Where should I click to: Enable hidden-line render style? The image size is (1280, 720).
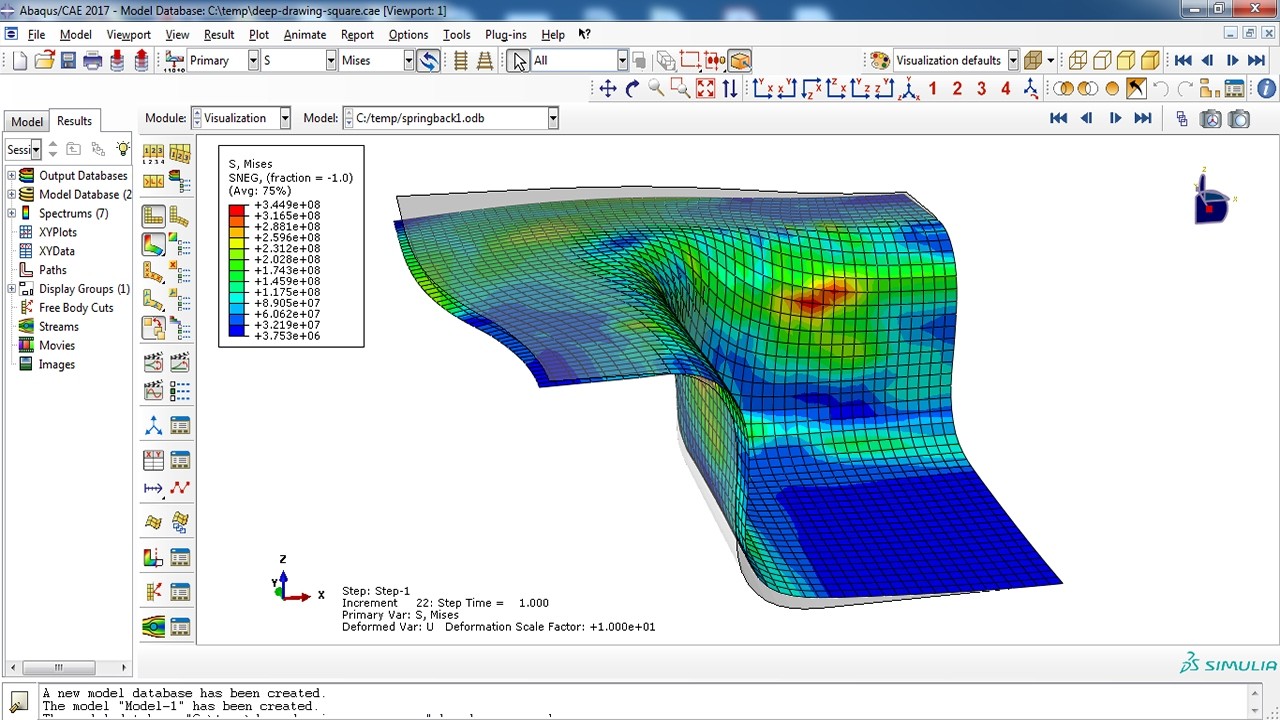(x=1102, y=61)
